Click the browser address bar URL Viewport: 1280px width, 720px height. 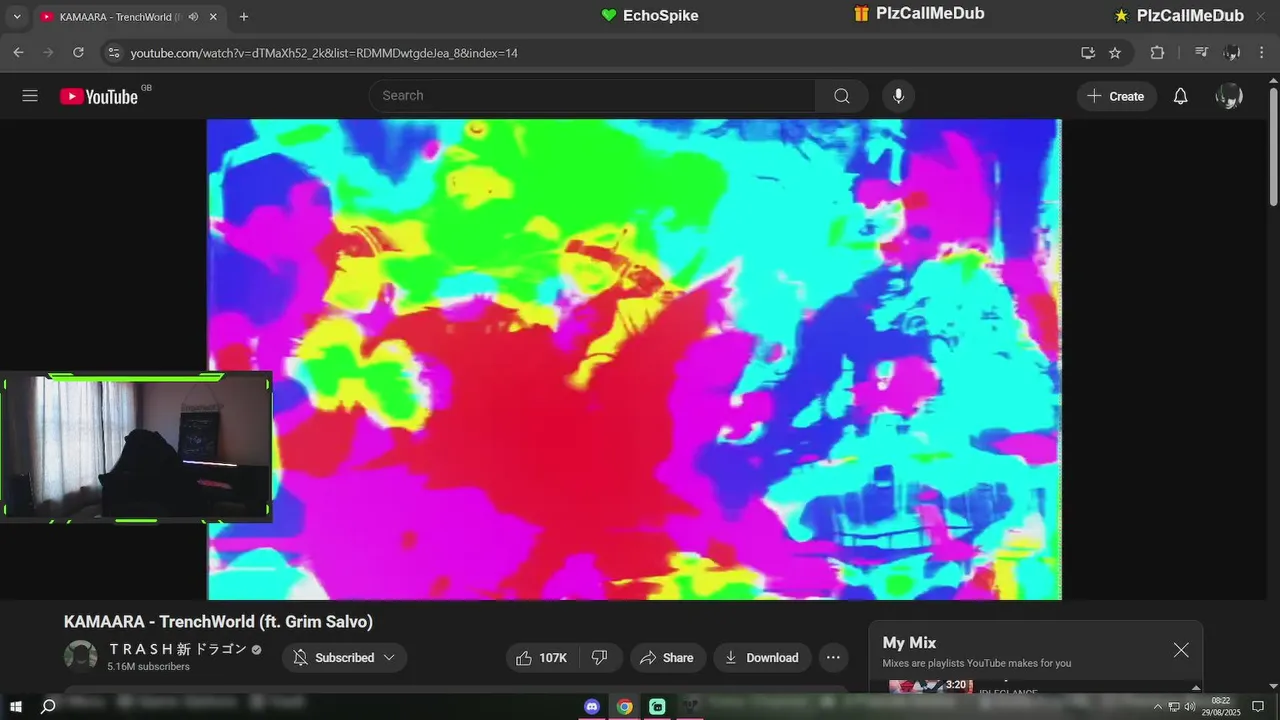point(324,53)
